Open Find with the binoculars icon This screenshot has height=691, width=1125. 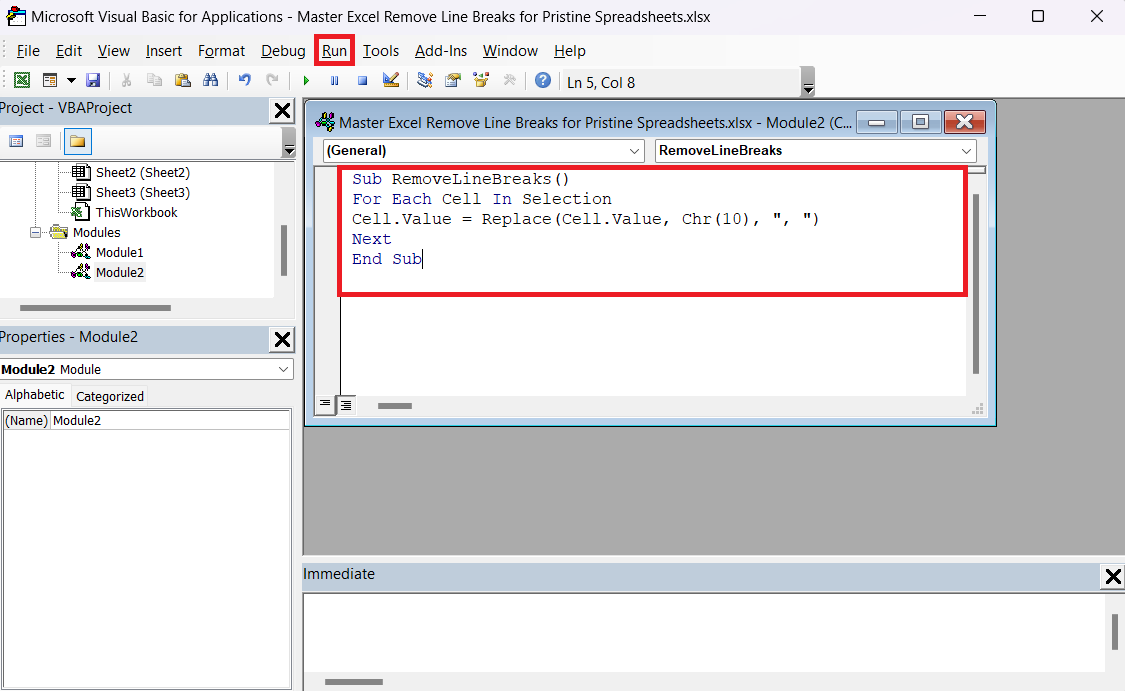[210, 80]
